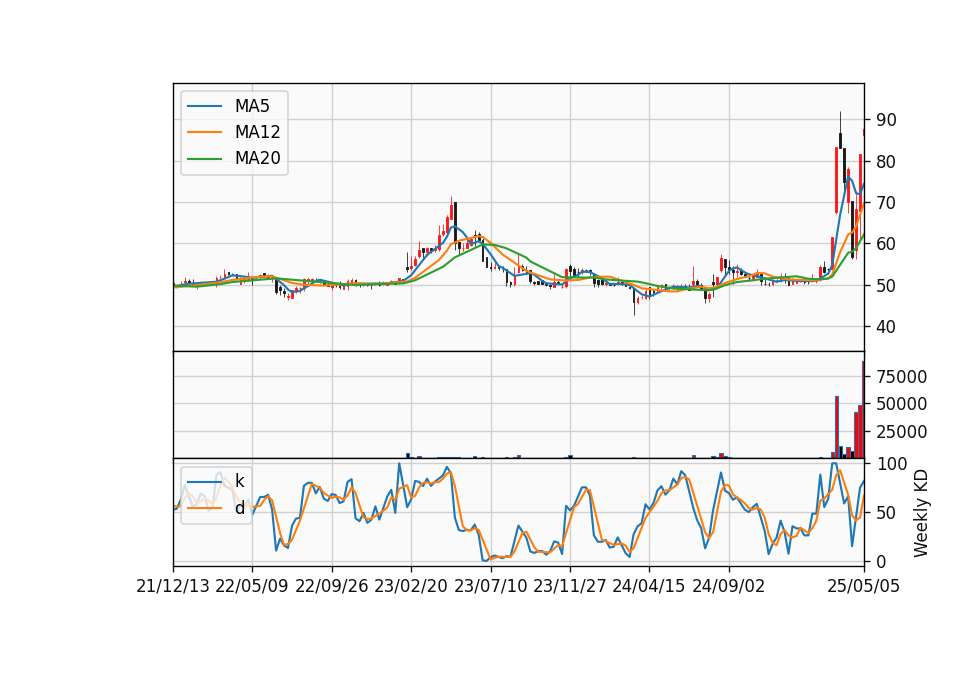
Task: Click the 22/09/26 date tick label
Action: click(332, 586)
